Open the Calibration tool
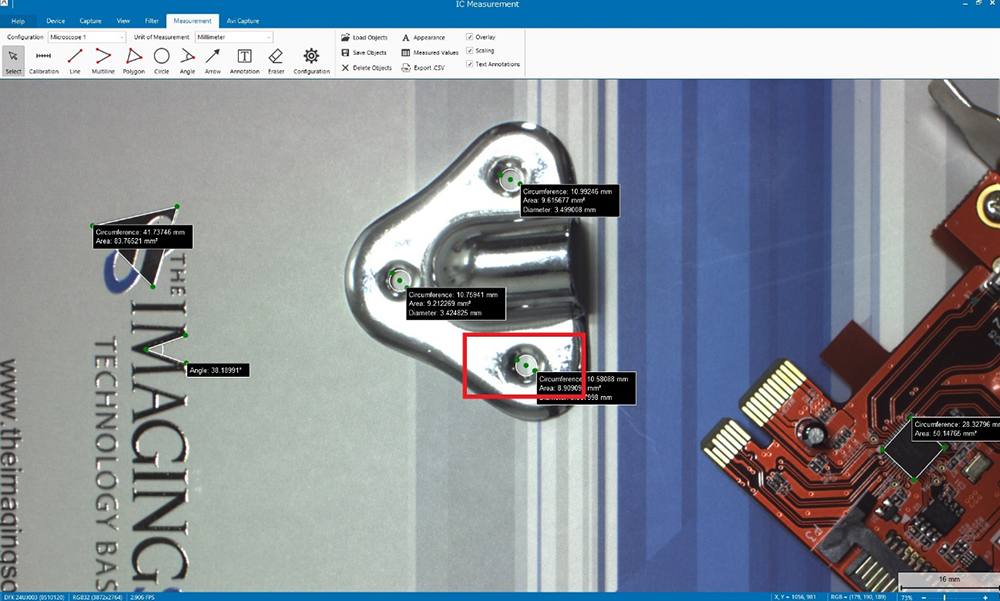1000x601 pixels. tap(43, 61)
